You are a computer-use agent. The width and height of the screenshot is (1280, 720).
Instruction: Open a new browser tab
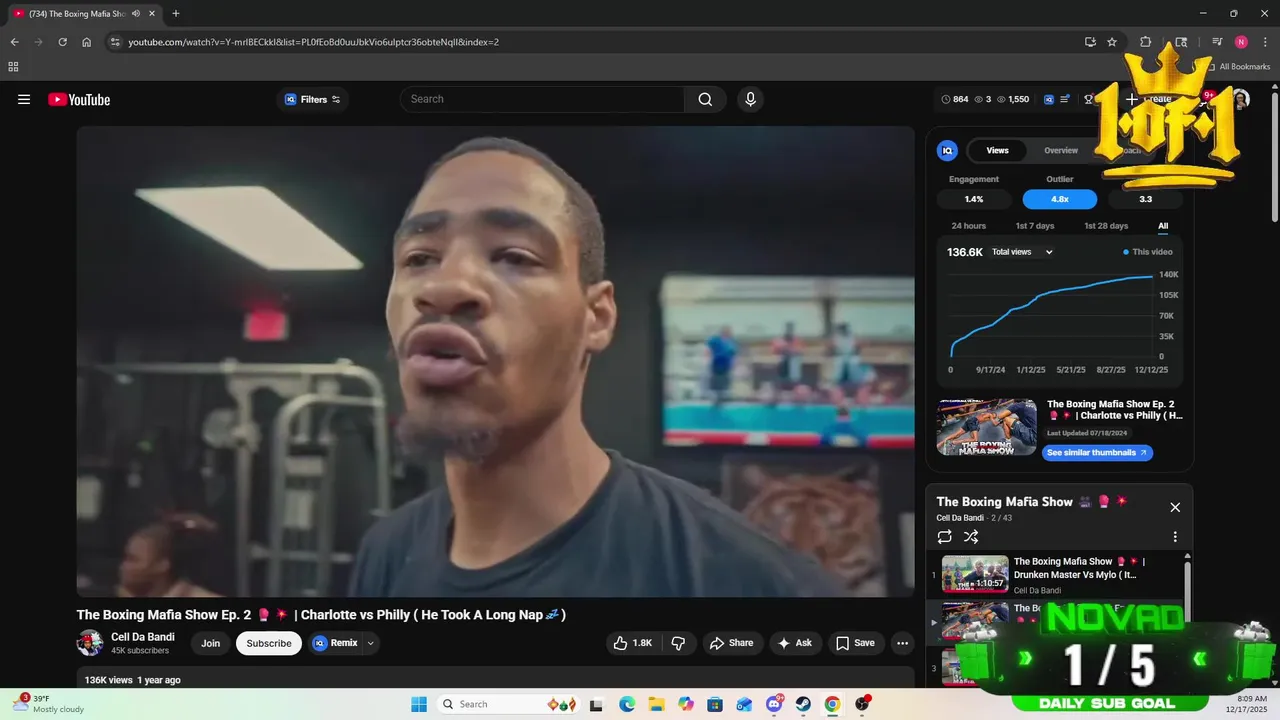[x=176, y=14]
